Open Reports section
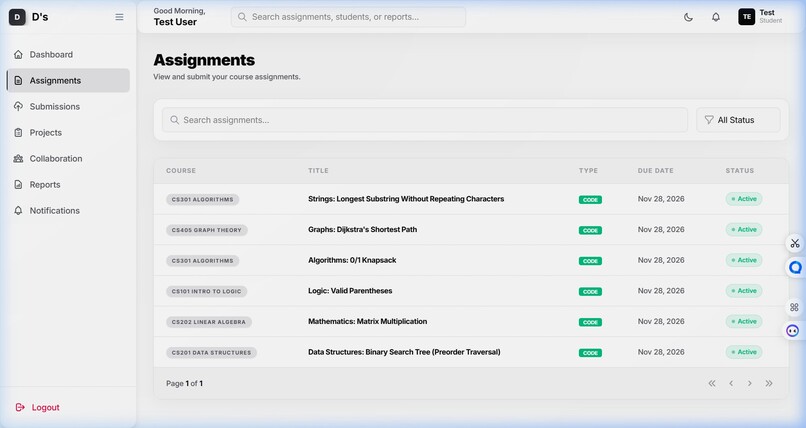This screenshot has height=428, width=806. tap(68, 184)
